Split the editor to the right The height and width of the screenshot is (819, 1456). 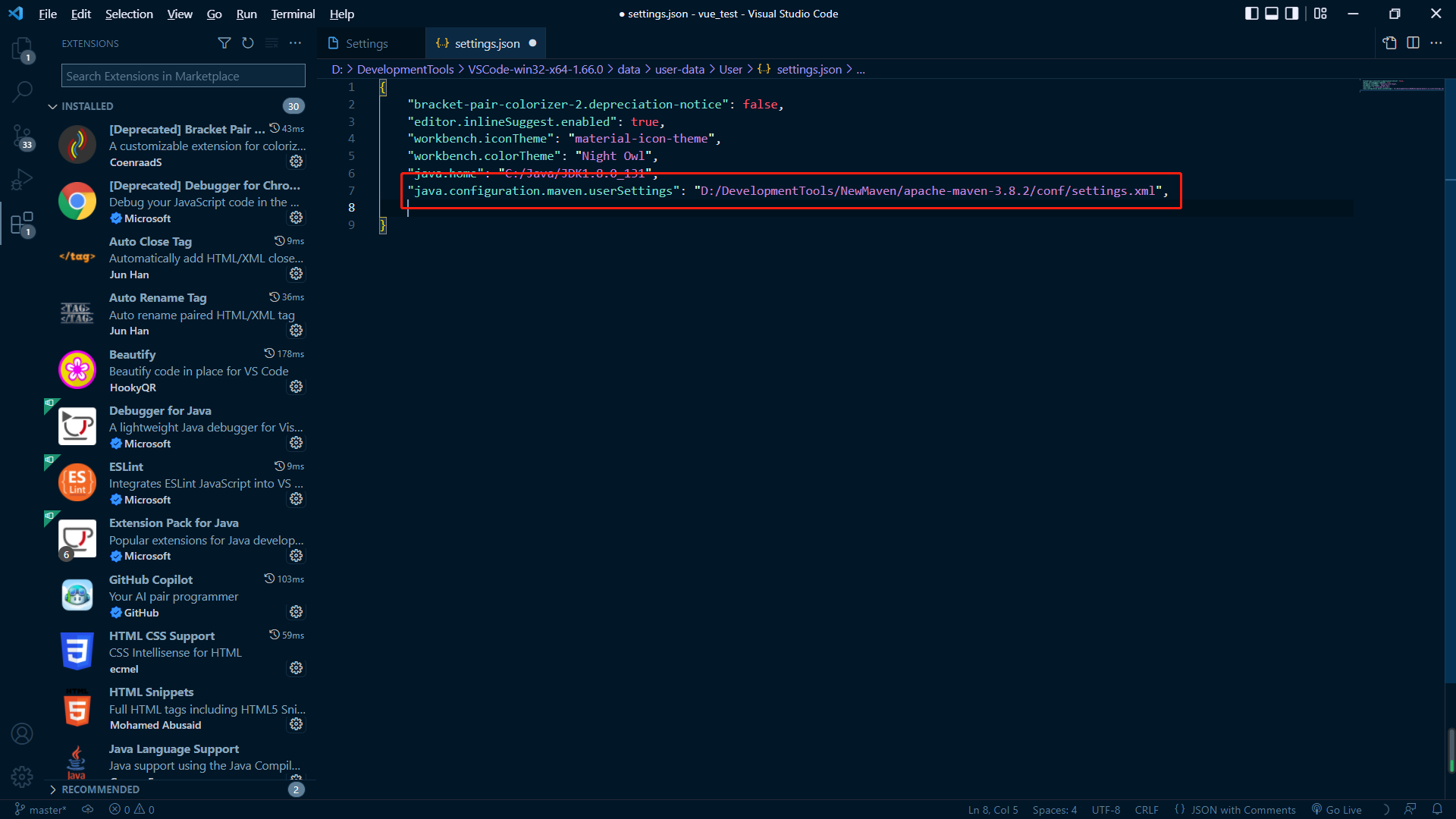(1413, 43)
